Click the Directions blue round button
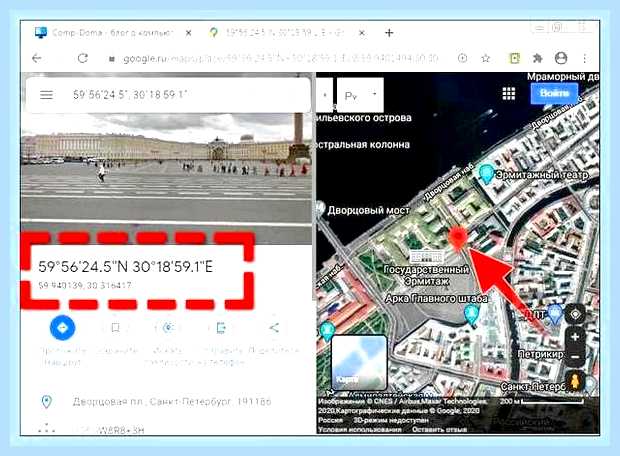The height and width of the screenshot is (456, 620). (x=62, y=328)
